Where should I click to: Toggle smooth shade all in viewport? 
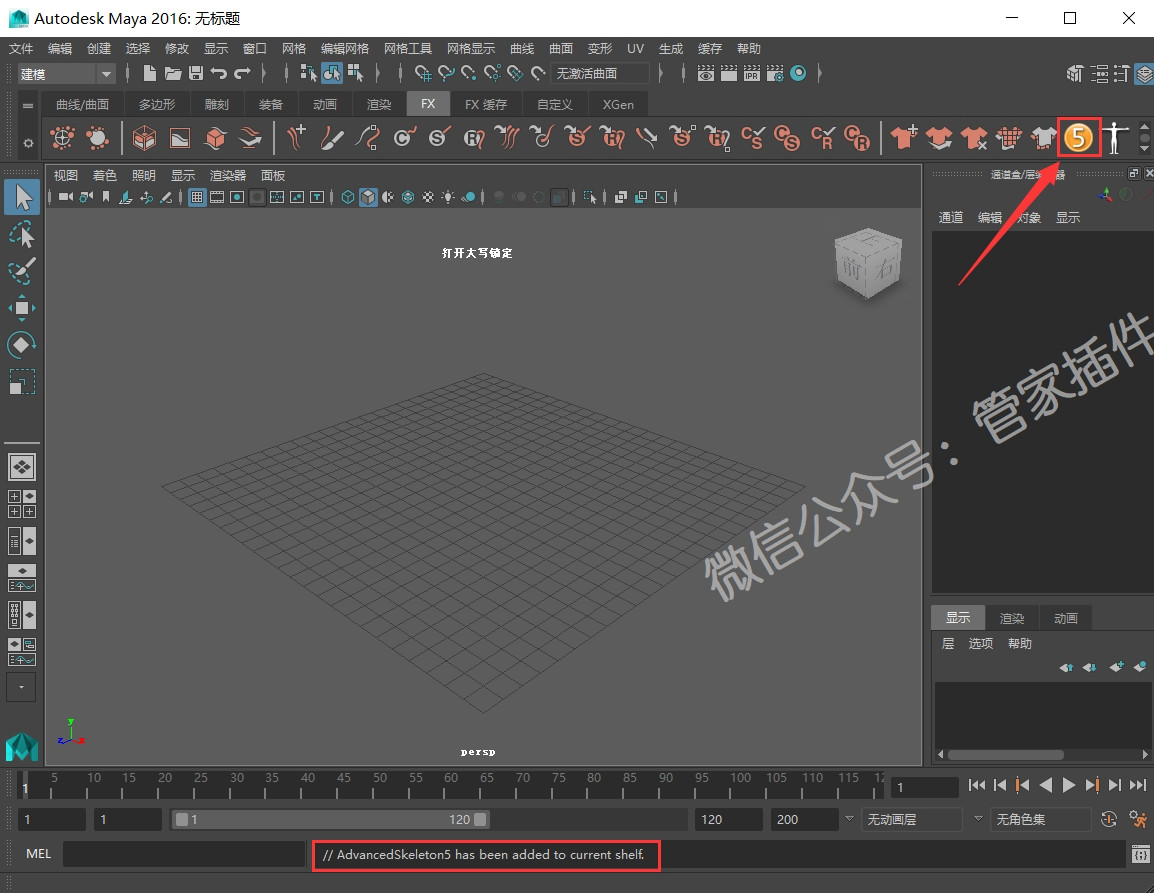368,197
